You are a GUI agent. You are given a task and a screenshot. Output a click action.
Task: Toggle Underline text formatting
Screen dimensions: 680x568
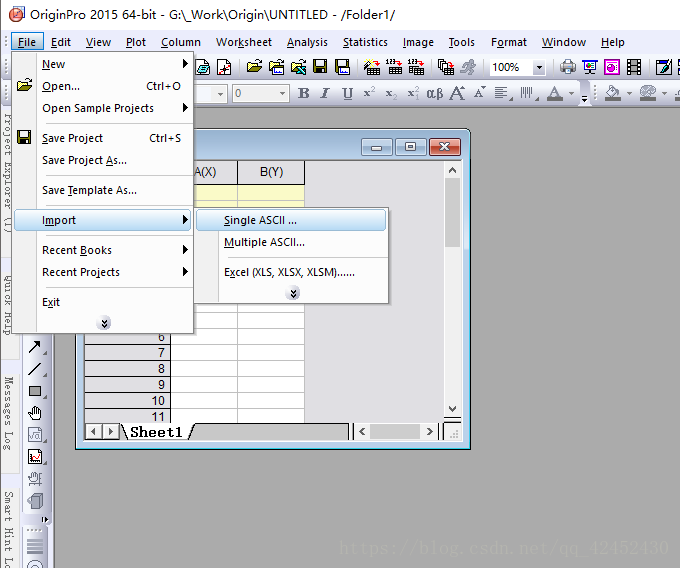[x=347, y=93]
